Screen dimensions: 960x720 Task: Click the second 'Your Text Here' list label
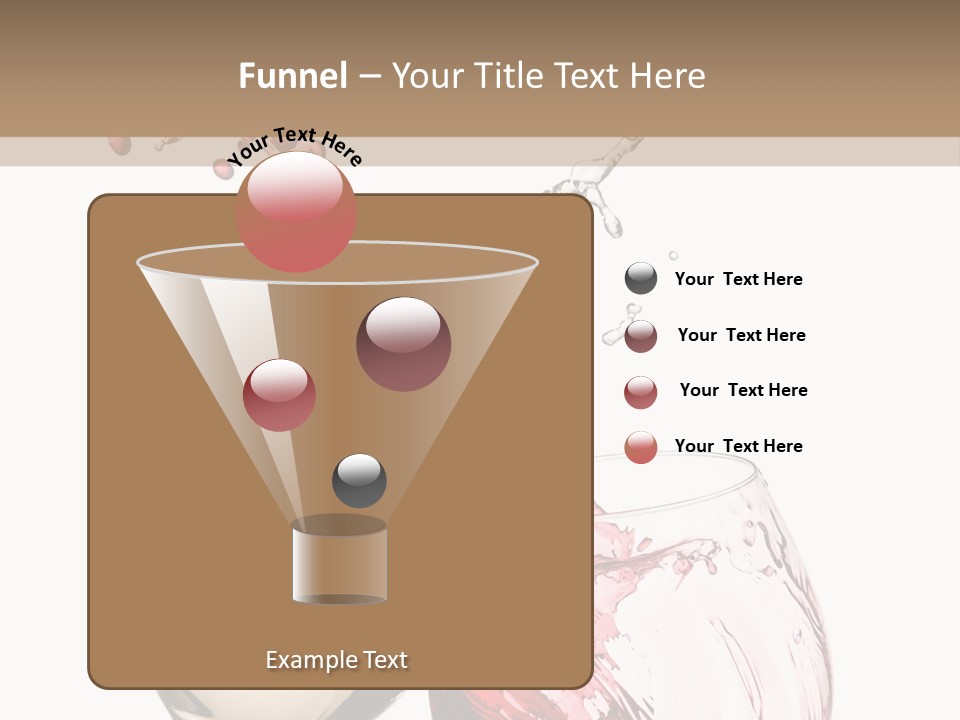coord(742,335)
